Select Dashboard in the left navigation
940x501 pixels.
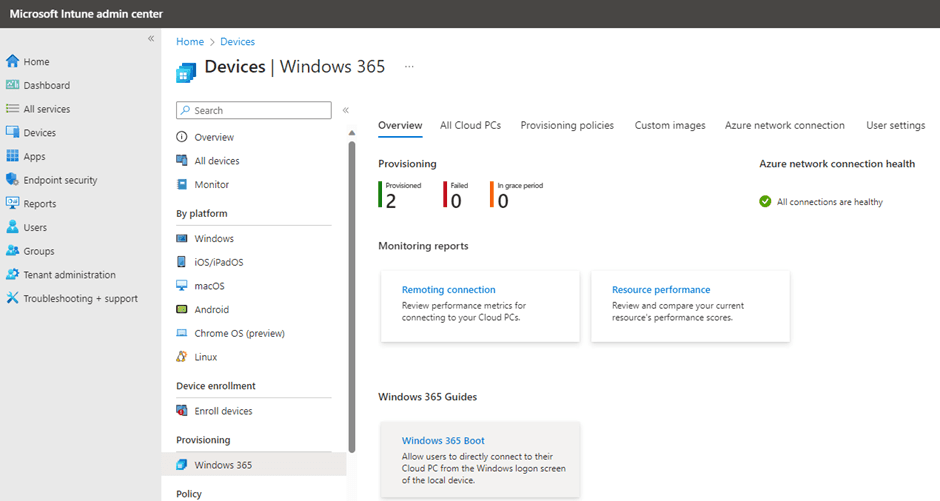tap(47, 85)
